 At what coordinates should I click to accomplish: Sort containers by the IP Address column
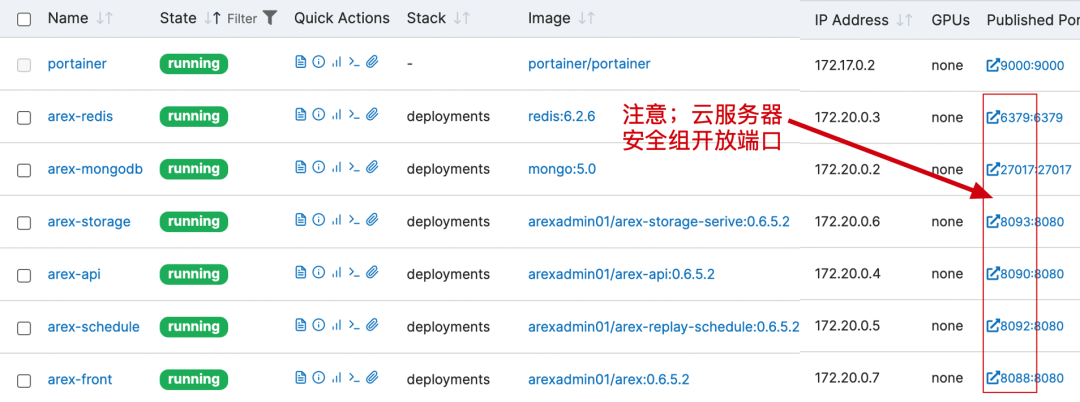tap(851, 20)
